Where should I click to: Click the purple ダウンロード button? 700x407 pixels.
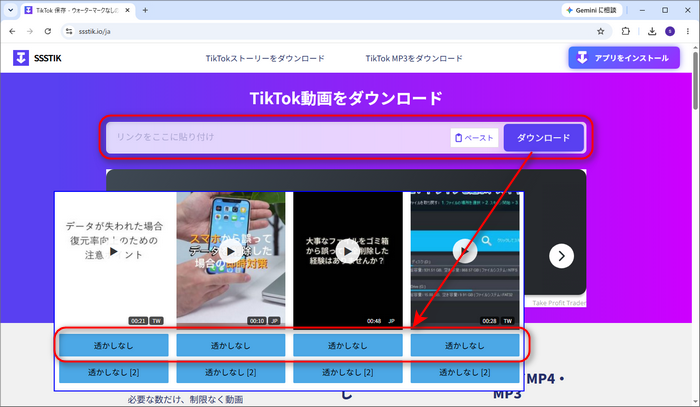point(543,138)
